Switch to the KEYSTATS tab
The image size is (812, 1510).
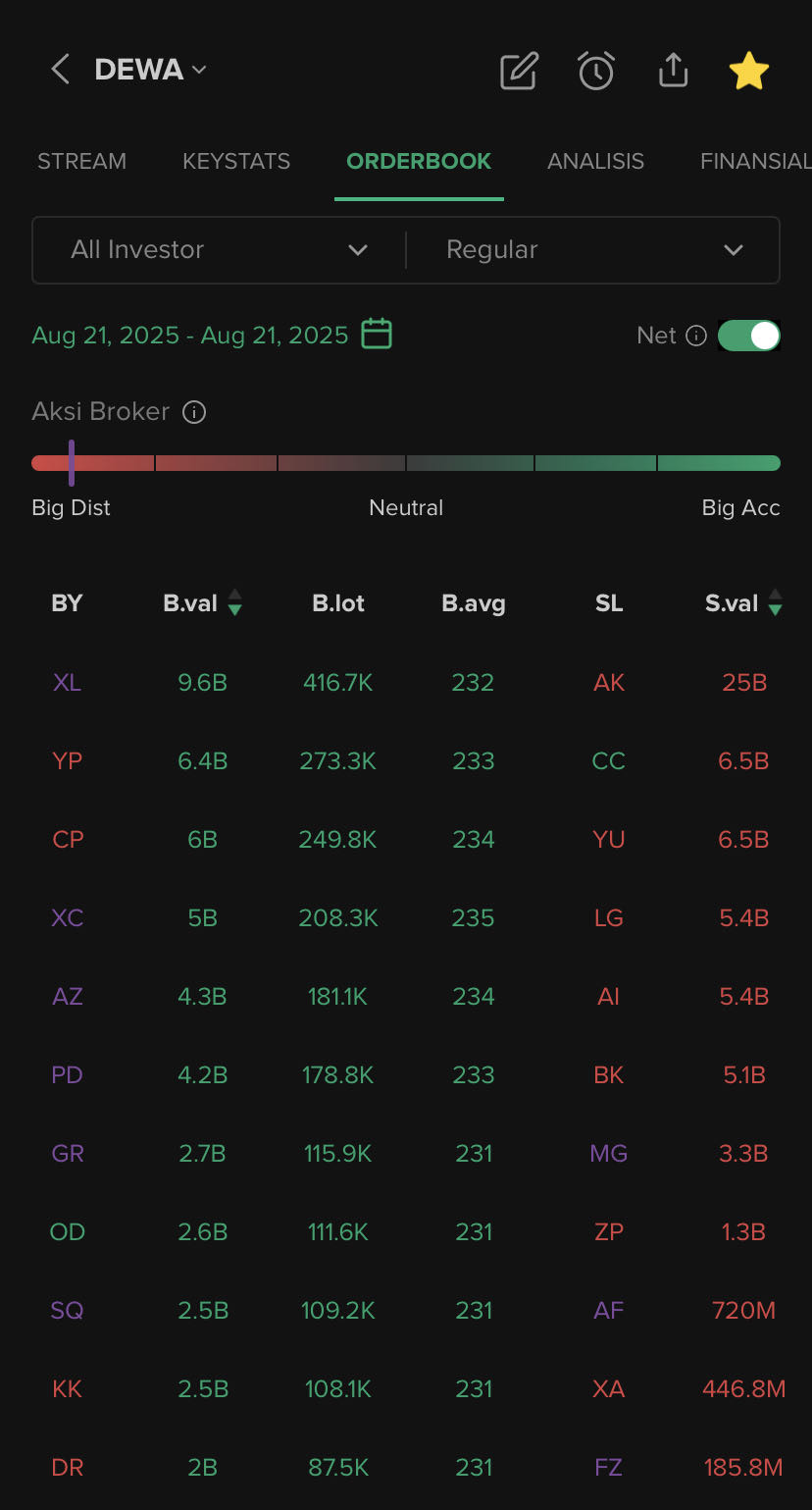(236, 161)
